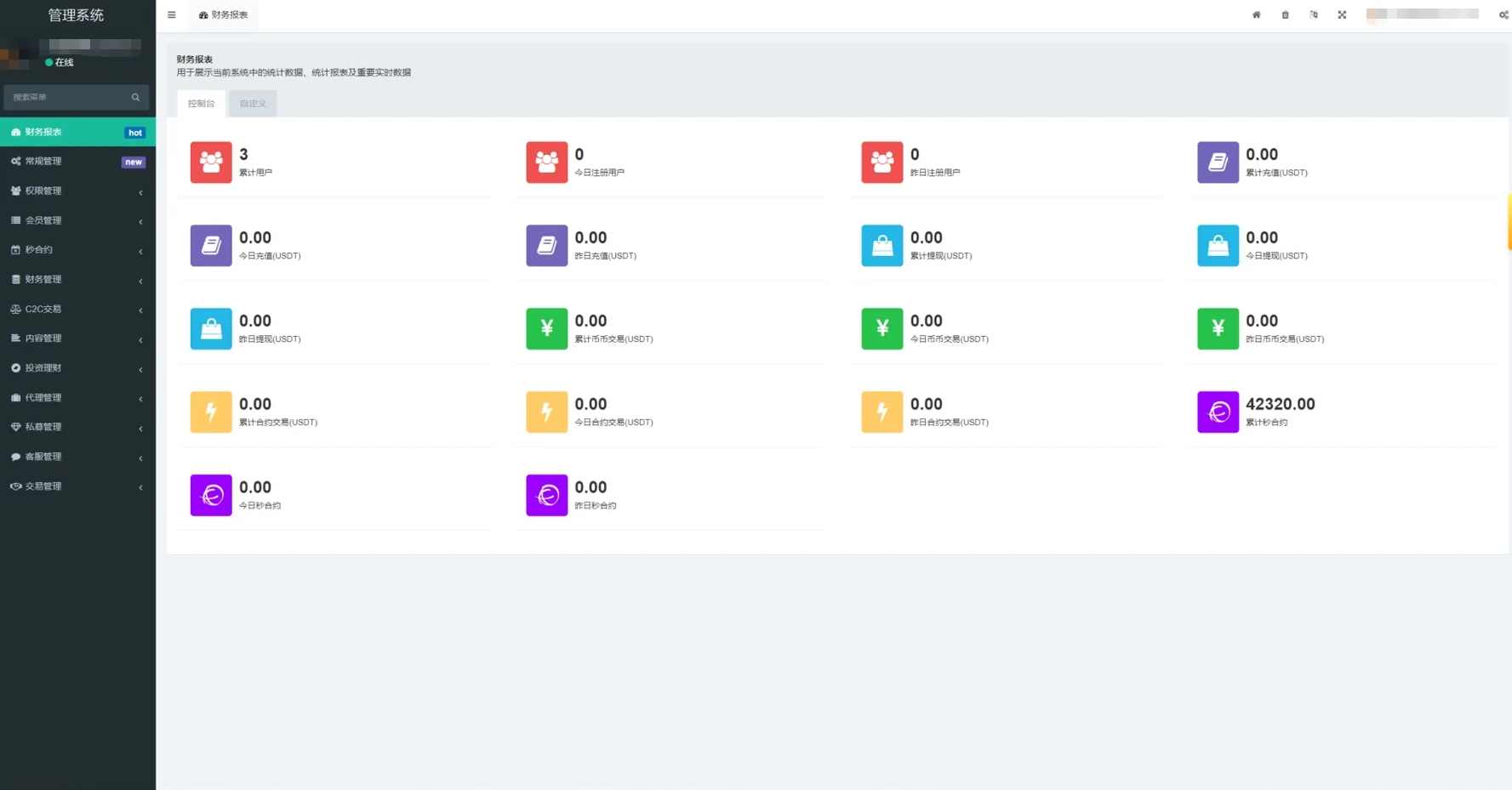Viewport: 1512px width, 790px height.
Task: Click the blue bag 累计提现 icon
Action: click(882, 245)
